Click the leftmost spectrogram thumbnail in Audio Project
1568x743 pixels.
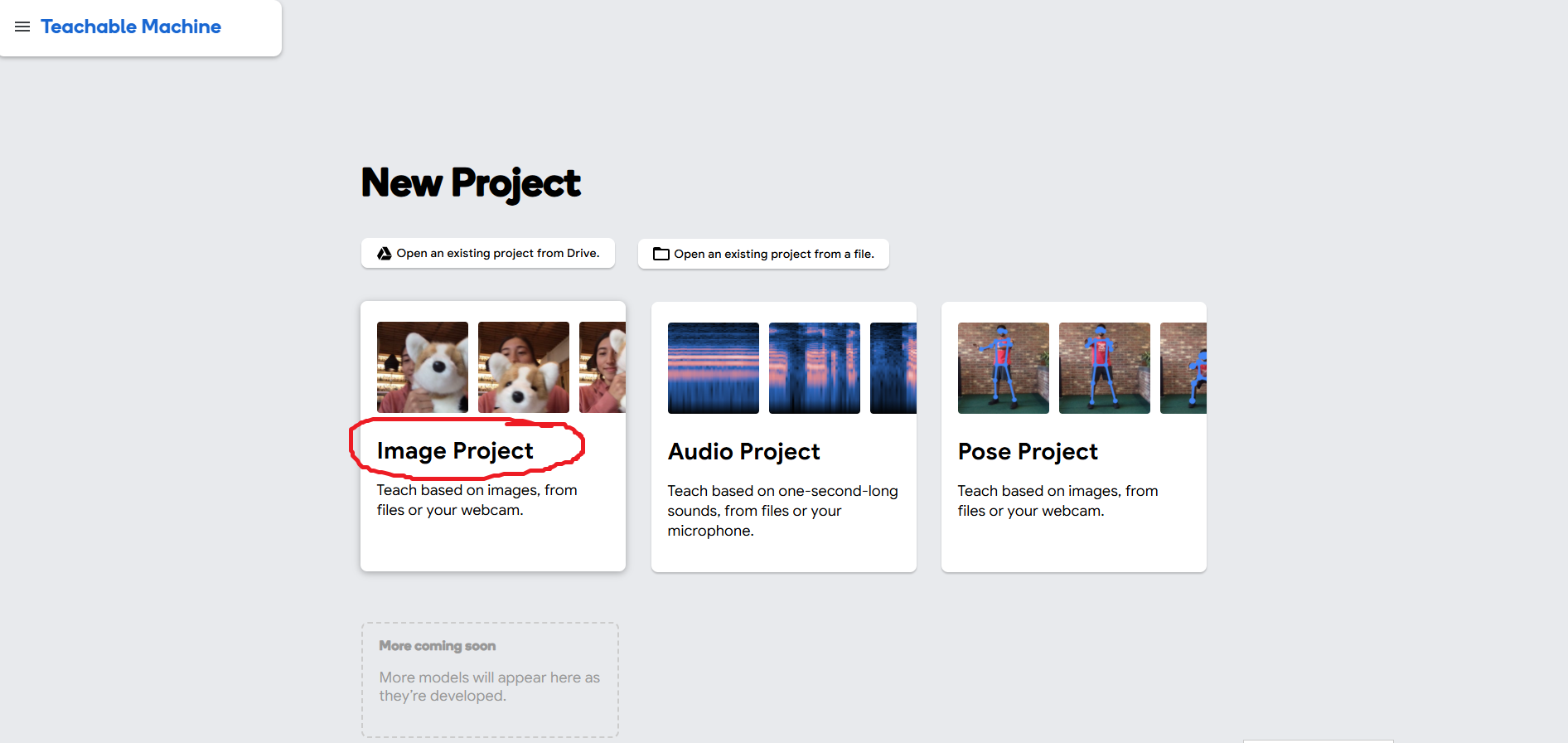pyautogui.click(x=714, y=368)
